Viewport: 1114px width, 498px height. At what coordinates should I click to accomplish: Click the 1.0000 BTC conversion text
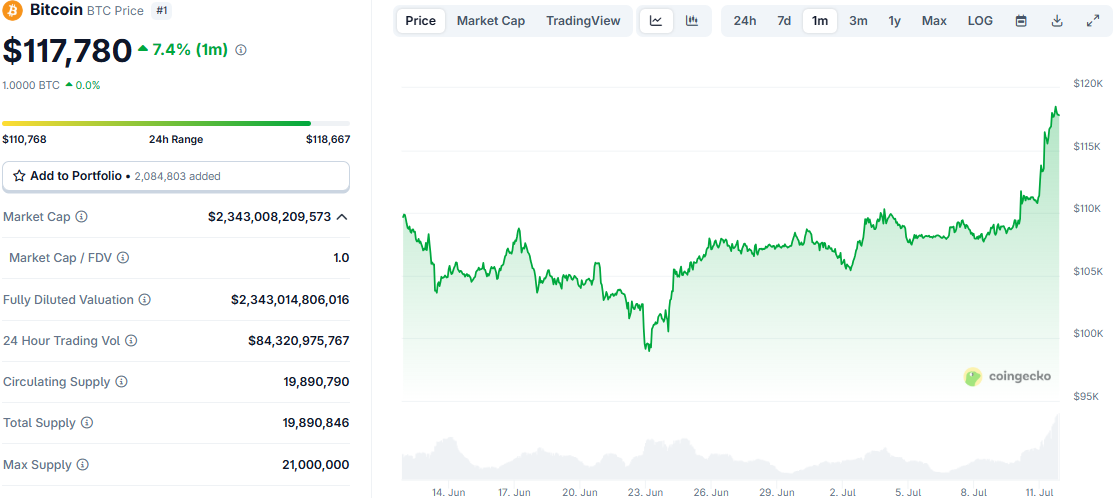(31, 85)
